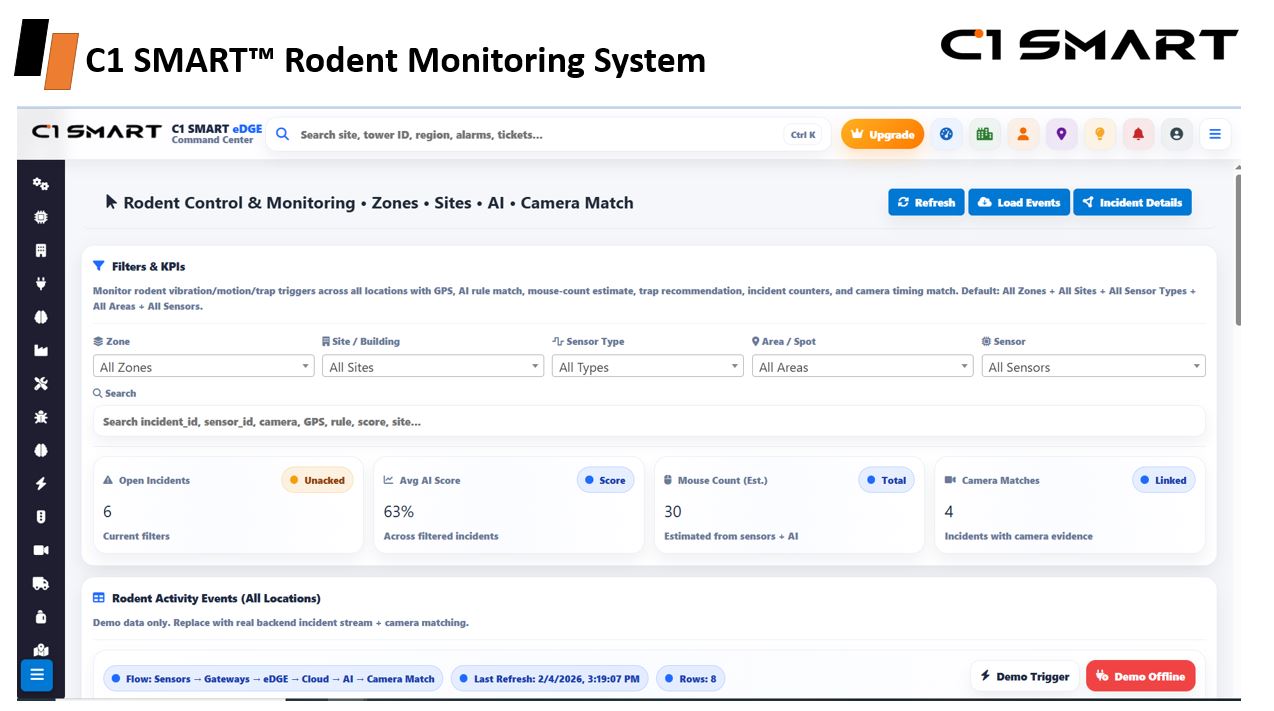Activate the Demo Offline switch
Image resolution: width=1274 pixels, height=711 pixels.
click(1141, 676)
